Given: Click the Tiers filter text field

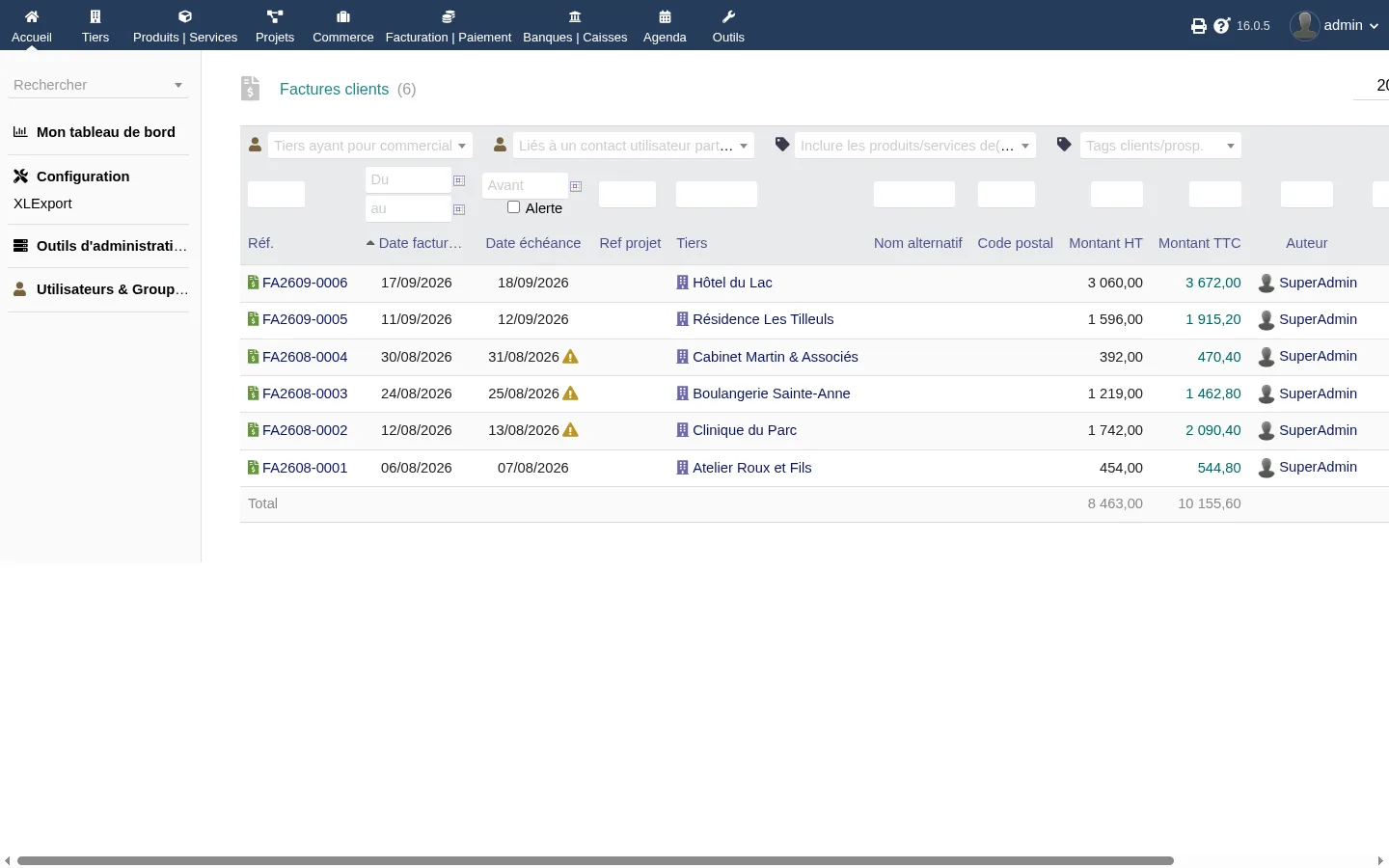Looking at the screenshot, I should click(x=717, y=195).
